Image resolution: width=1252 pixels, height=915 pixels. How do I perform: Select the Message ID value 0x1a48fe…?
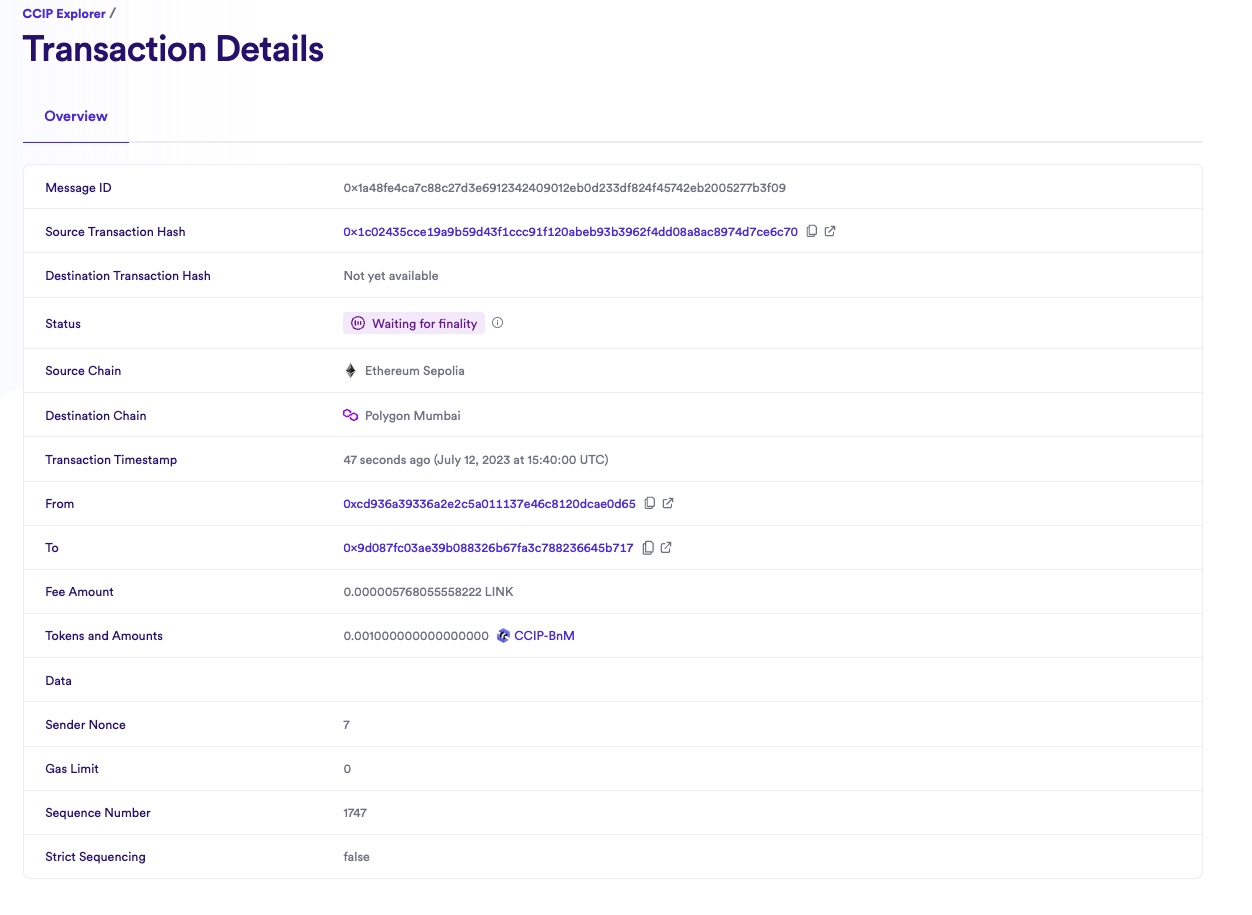[x=565, y=188]
